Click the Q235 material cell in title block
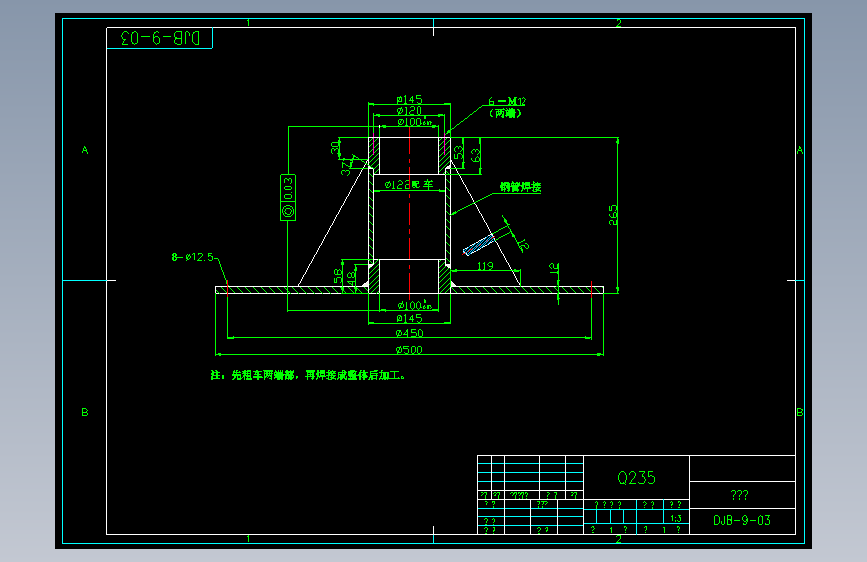Image resolution: width=867 pixels, height=562 pixels. coord(636,478)
